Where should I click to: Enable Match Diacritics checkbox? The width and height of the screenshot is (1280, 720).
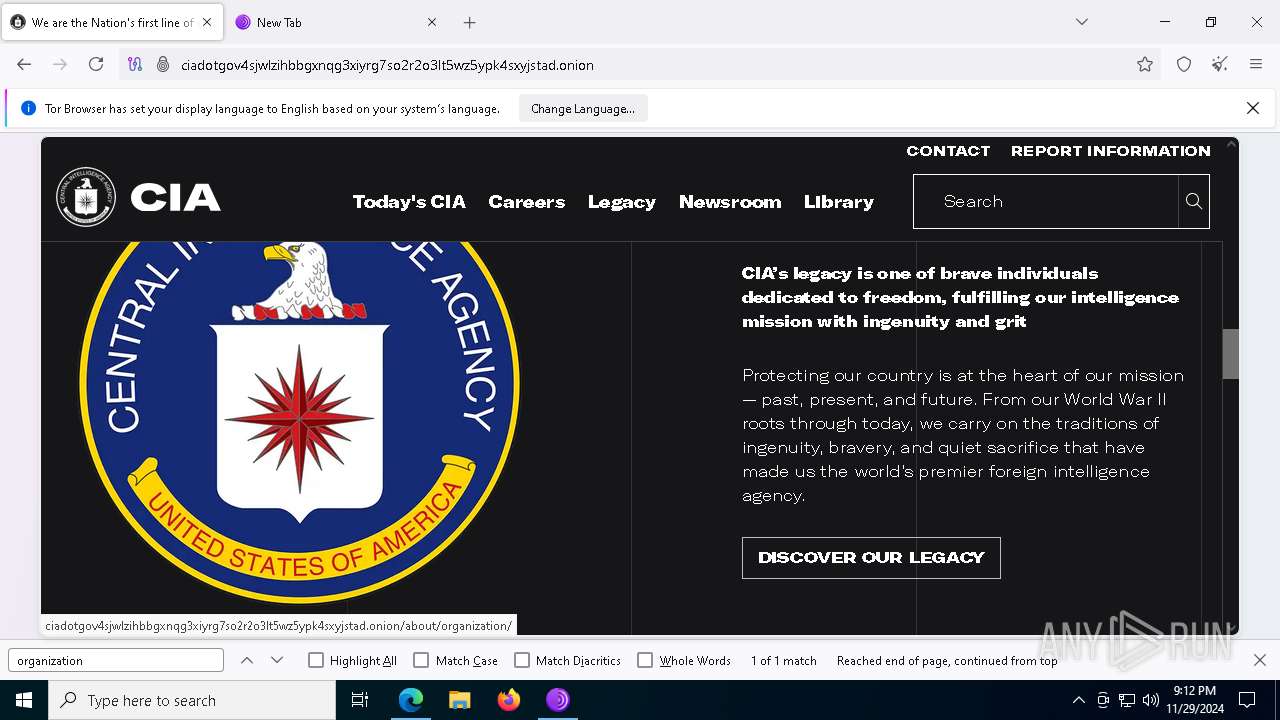522,660
